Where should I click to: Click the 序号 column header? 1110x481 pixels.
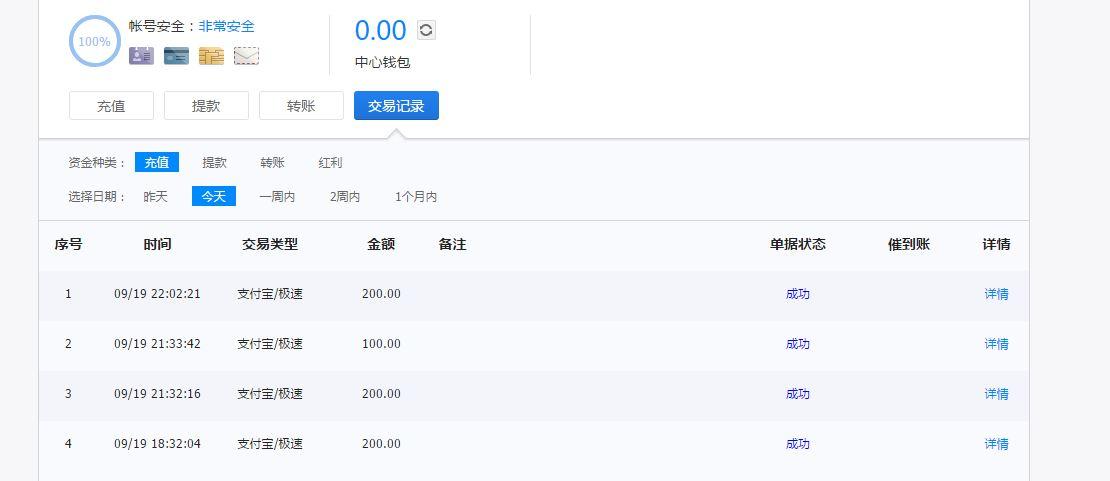(x=68, y=244)
